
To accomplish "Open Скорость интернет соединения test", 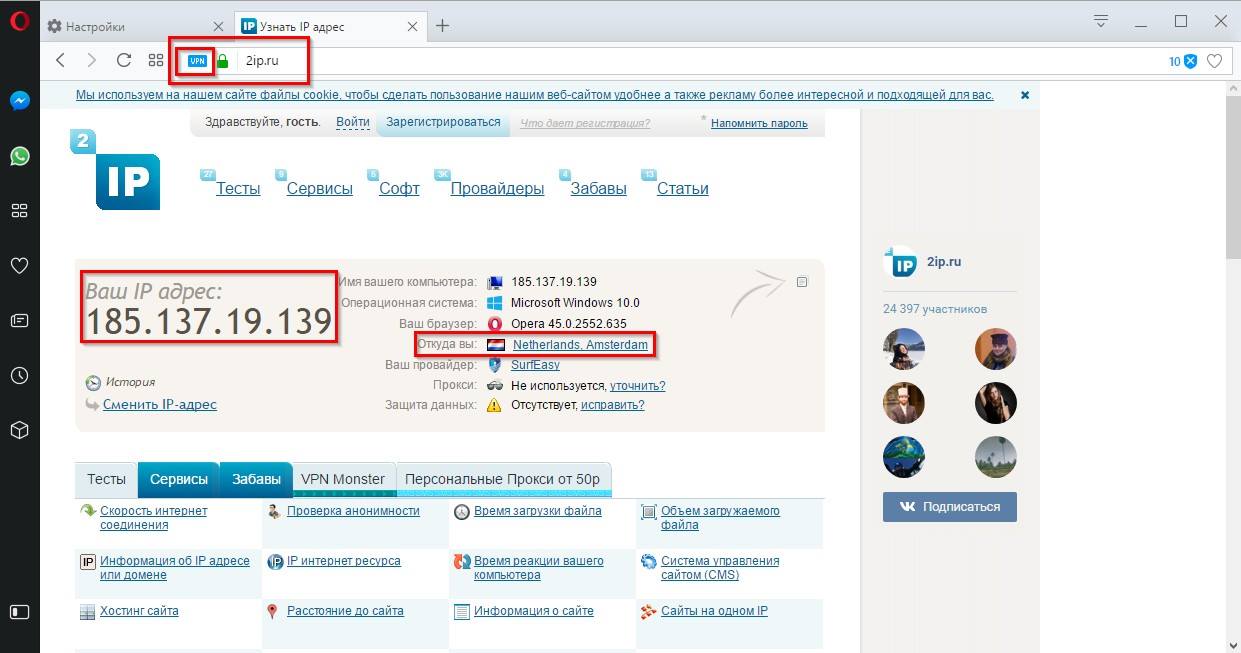I will tap(154, 518).
